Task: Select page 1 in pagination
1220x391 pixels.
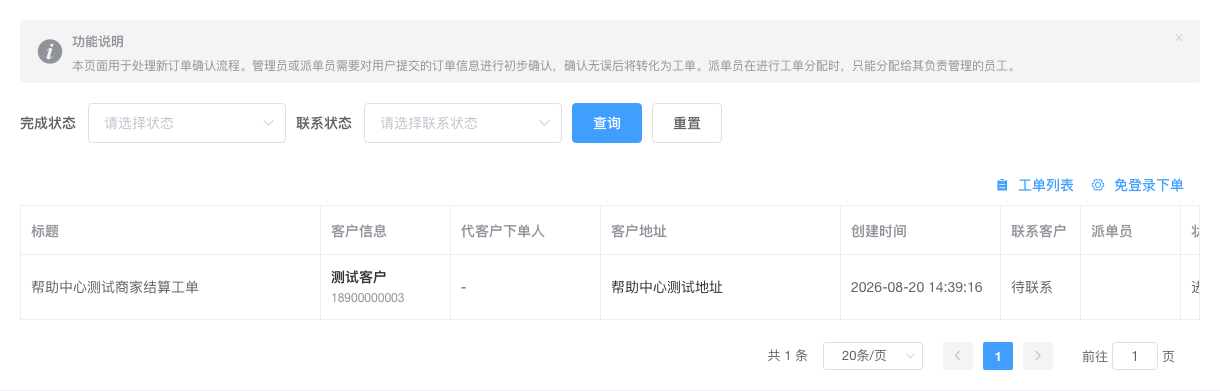Action: [x=998, y=356]
